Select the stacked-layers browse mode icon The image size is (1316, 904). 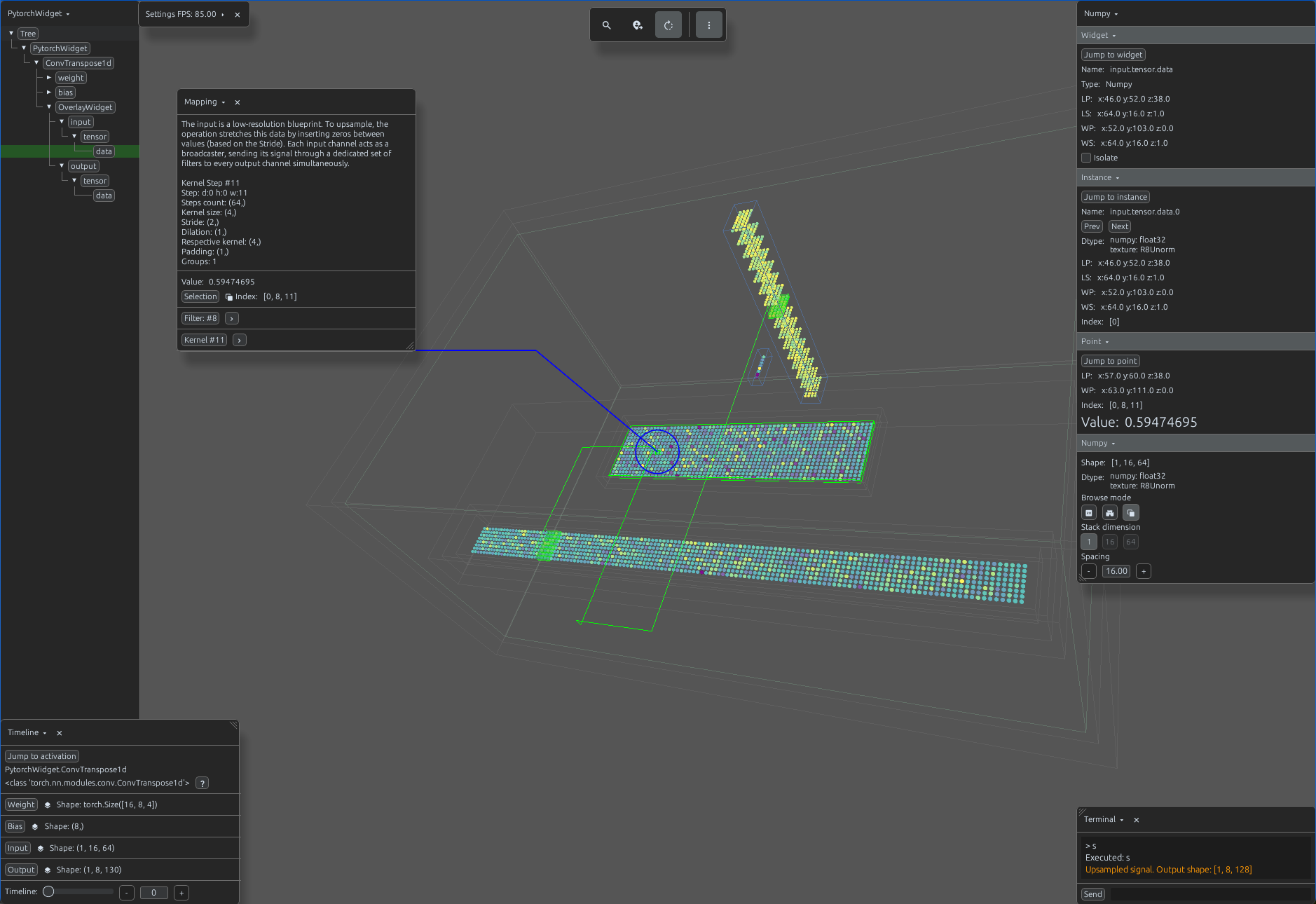[1131, 512]
